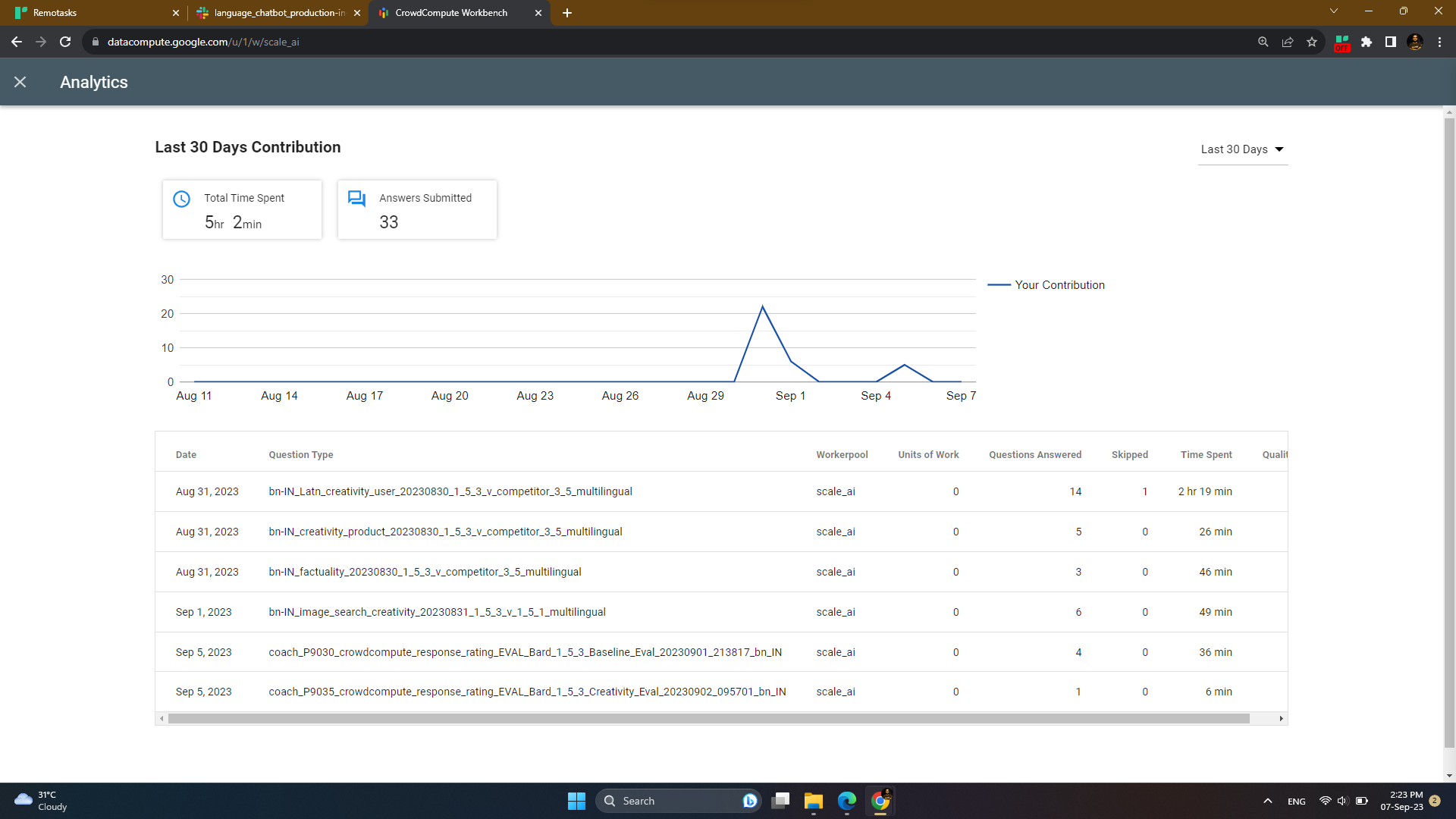Click the Total Time Spent clock icon
The width and height of the screenshot is (1456, 819).
[182, 199]
